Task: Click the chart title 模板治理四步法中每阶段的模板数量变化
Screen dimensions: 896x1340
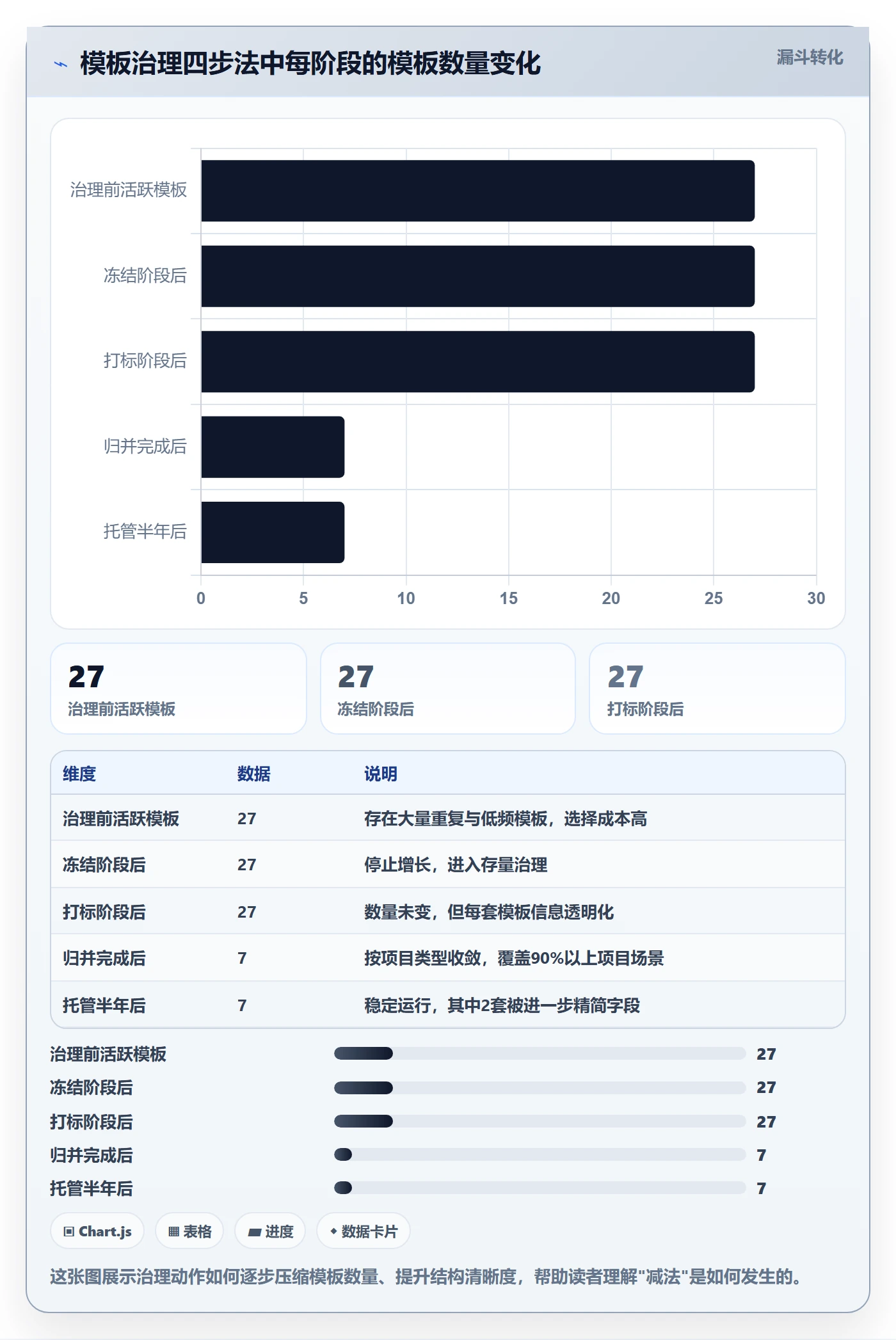Action: (x=310, y=63)
